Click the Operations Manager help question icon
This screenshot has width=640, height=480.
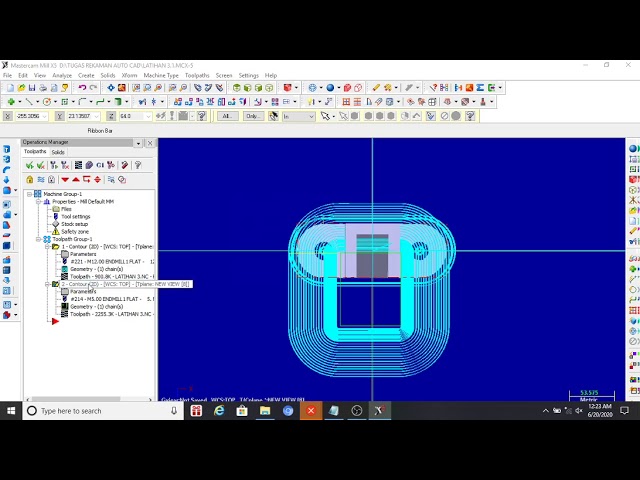click(138, 165)
